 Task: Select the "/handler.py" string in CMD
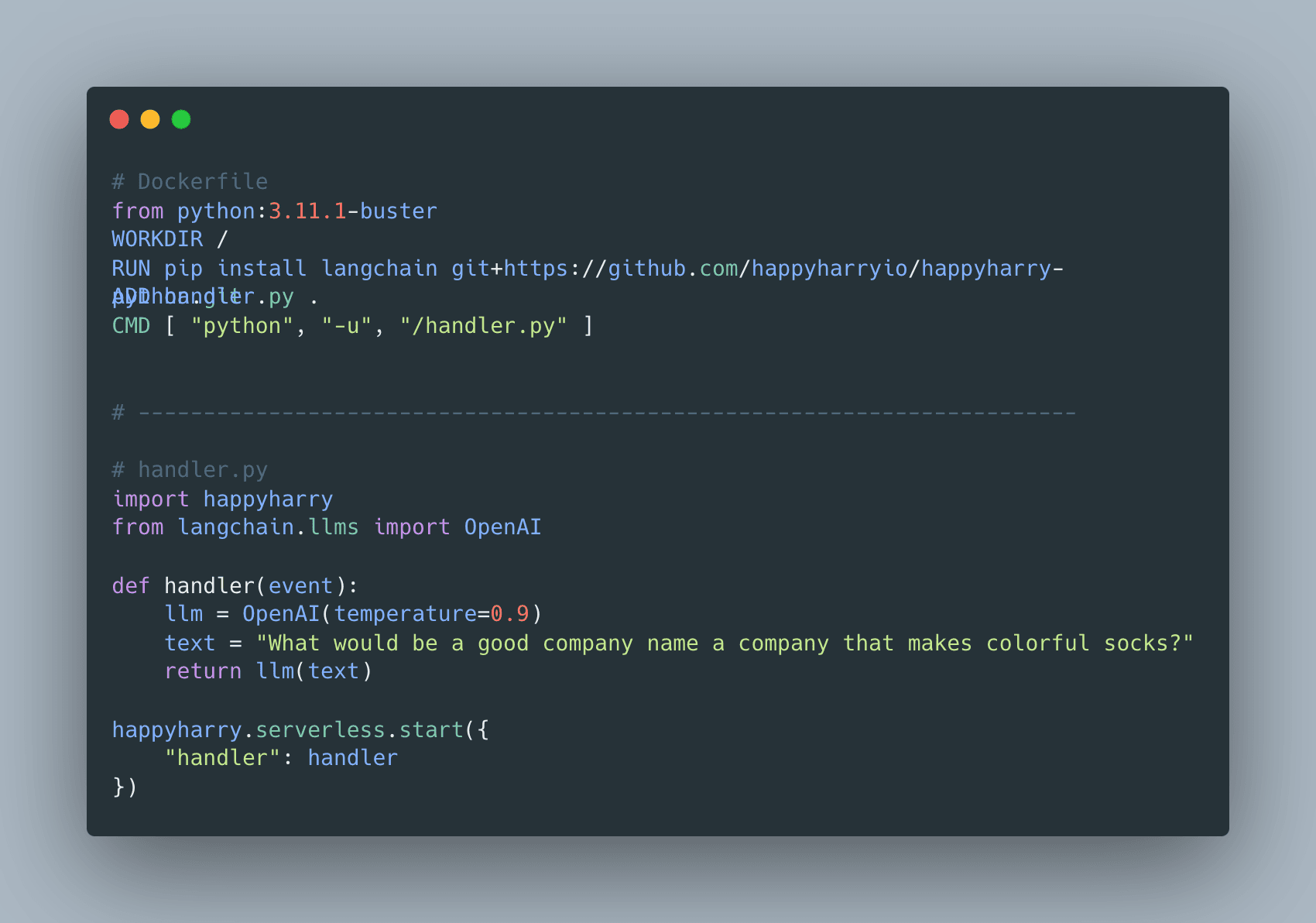click(484, 326)
